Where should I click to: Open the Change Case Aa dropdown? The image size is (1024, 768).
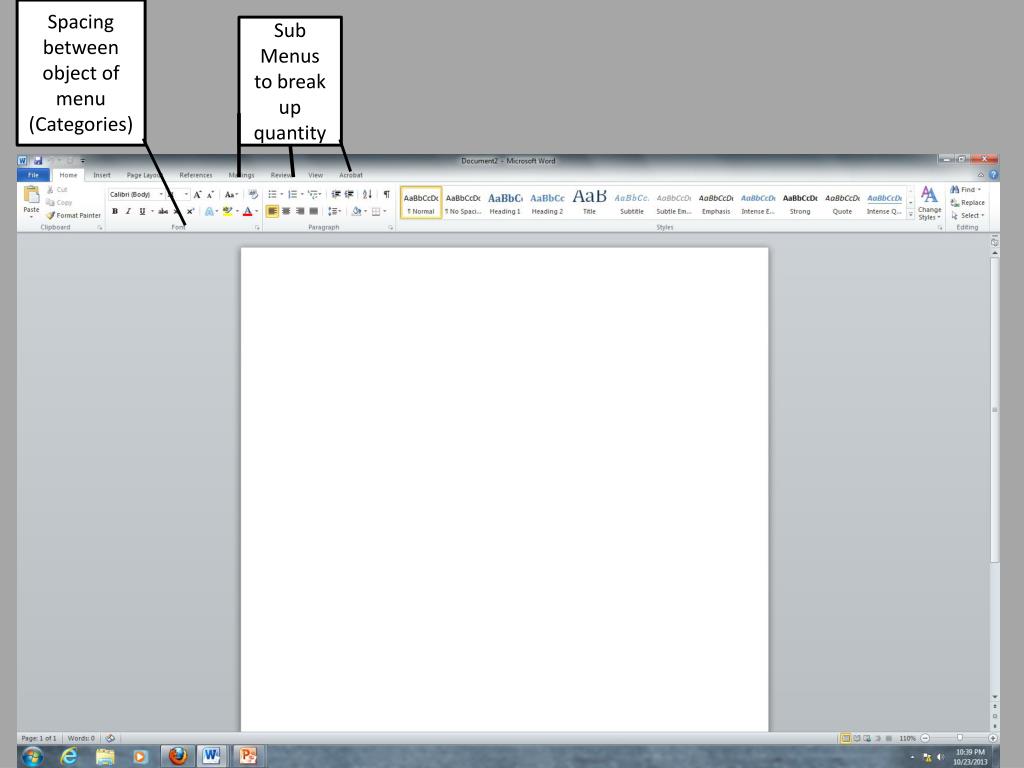(231, 195)
